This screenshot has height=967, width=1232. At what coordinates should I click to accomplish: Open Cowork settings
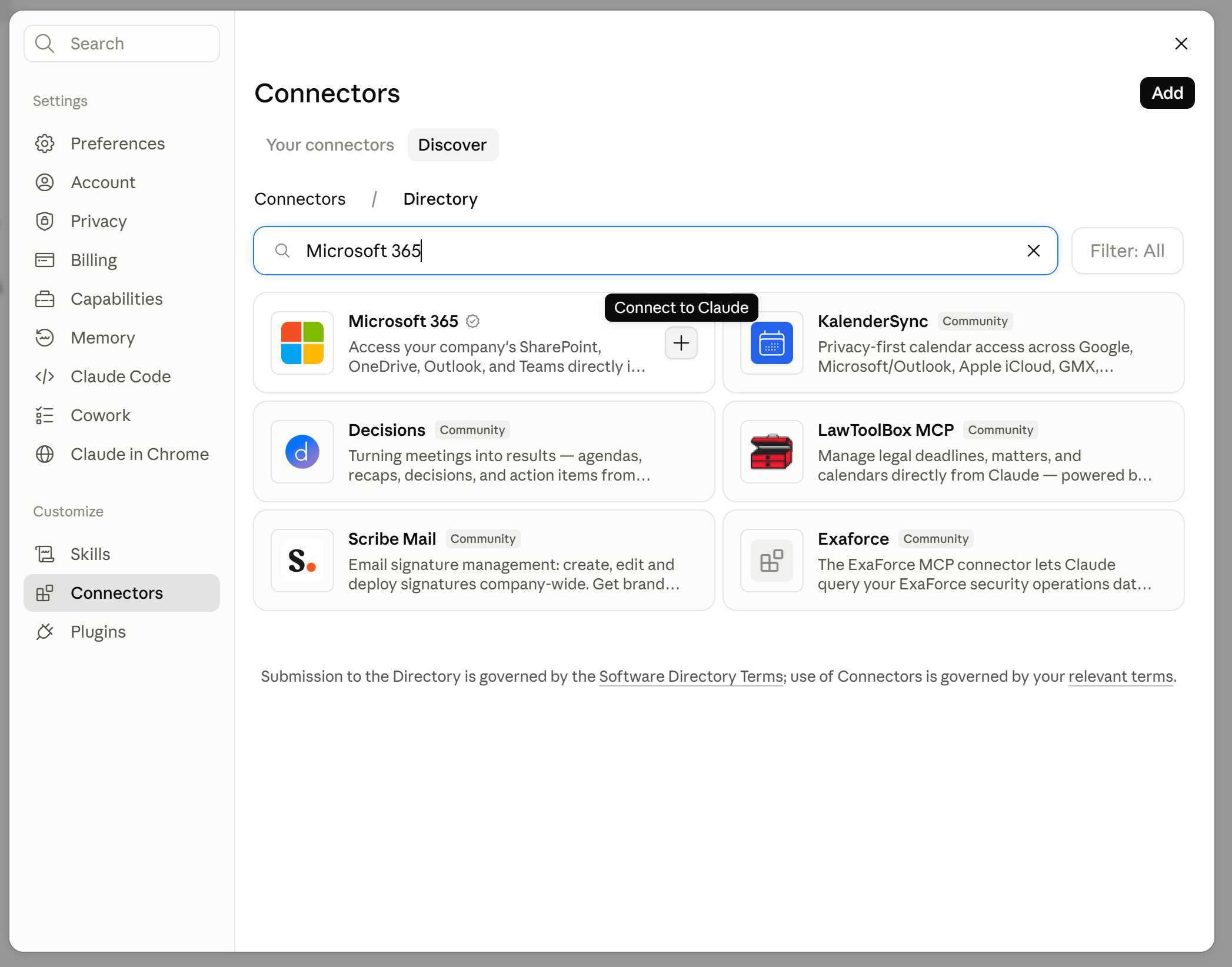tap(122, 415)
